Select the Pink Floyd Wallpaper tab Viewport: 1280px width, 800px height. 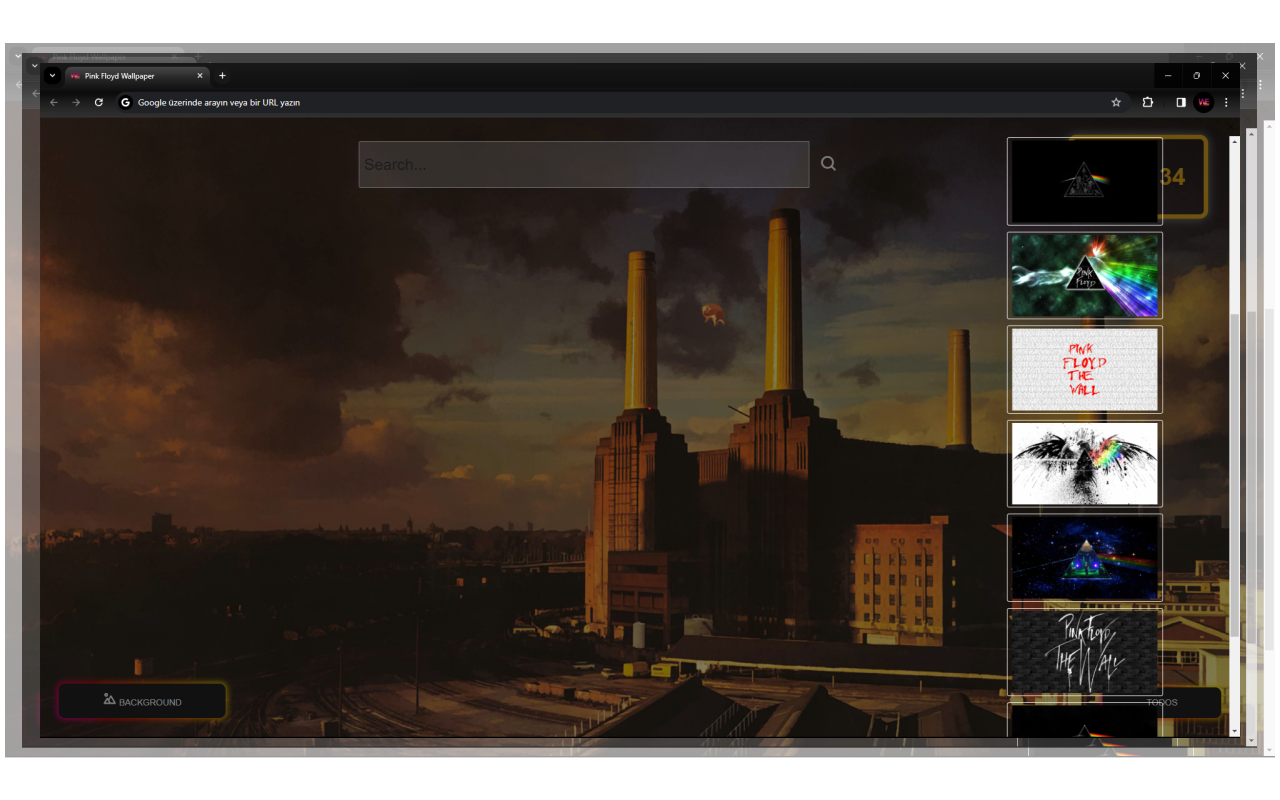pyautogui.click(x=137, y=76)
